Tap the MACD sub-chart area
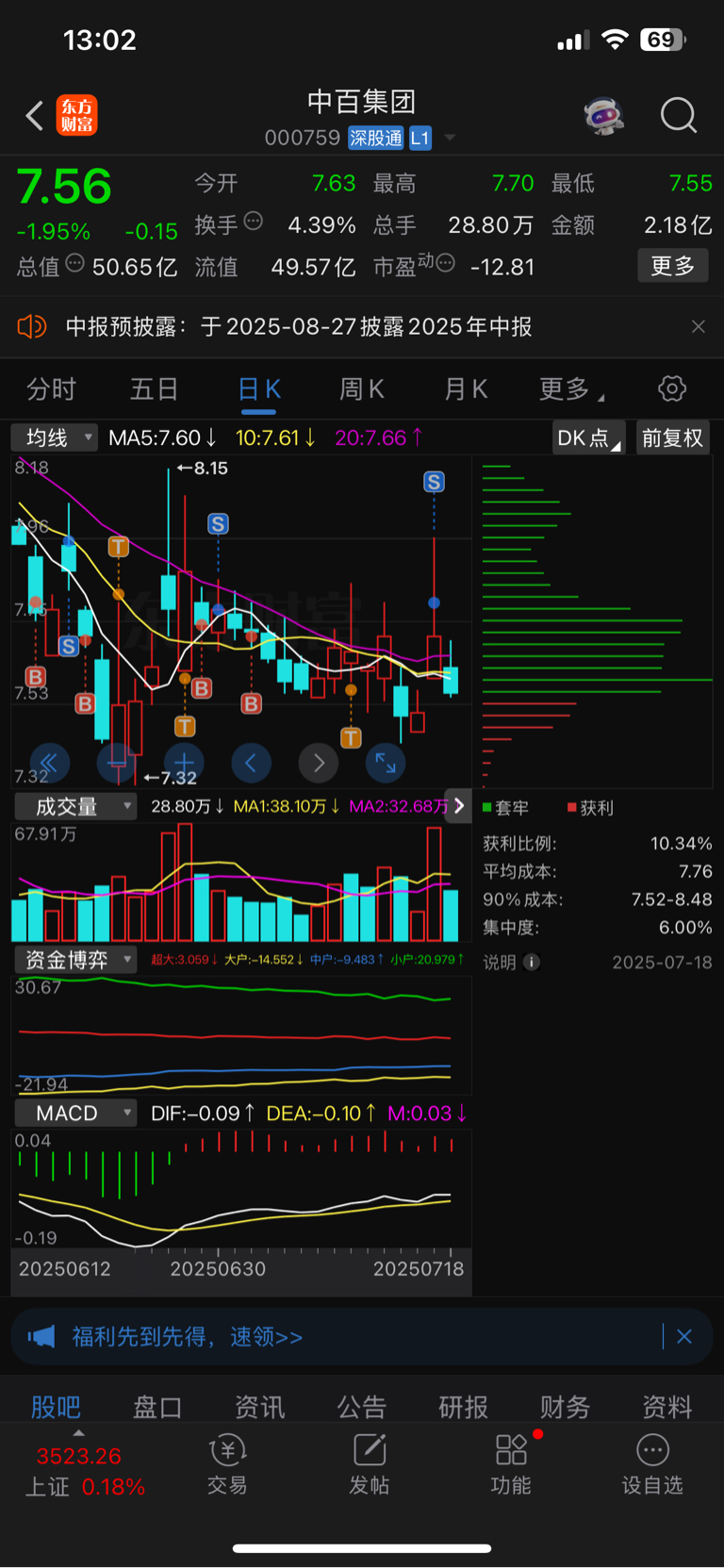This screenshot has width=724, height=1568. click(x=240, y=1190)
